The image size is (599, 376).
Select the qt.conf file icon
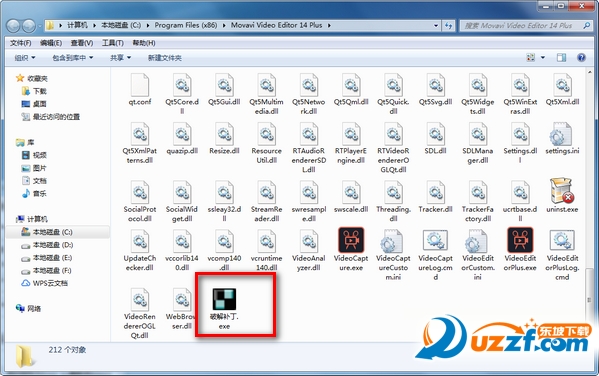[x=139, y=85]
